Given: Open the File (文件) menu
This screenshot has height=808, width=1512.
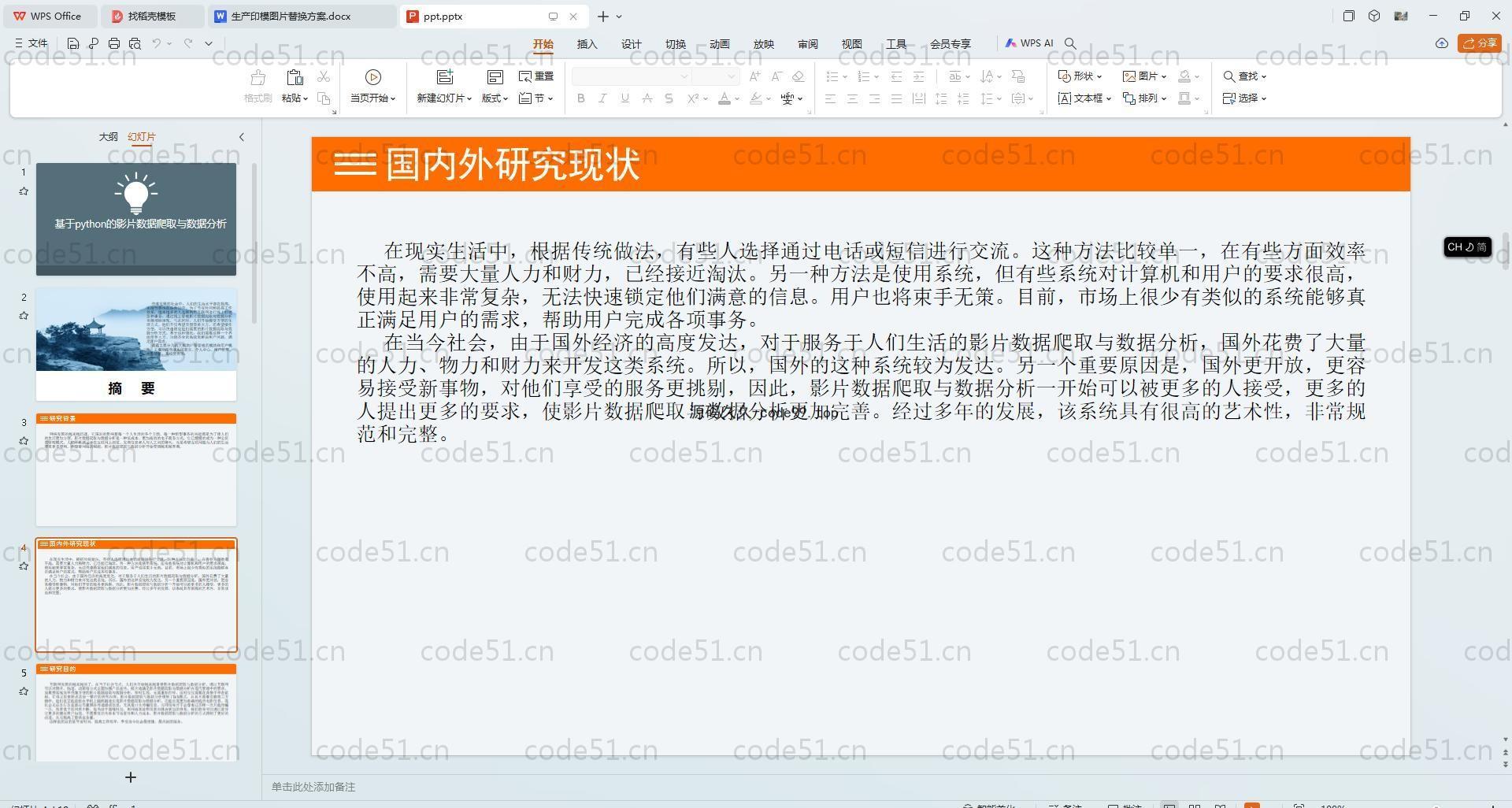Looking at the screenshot, I should click(x=31, y=43).
